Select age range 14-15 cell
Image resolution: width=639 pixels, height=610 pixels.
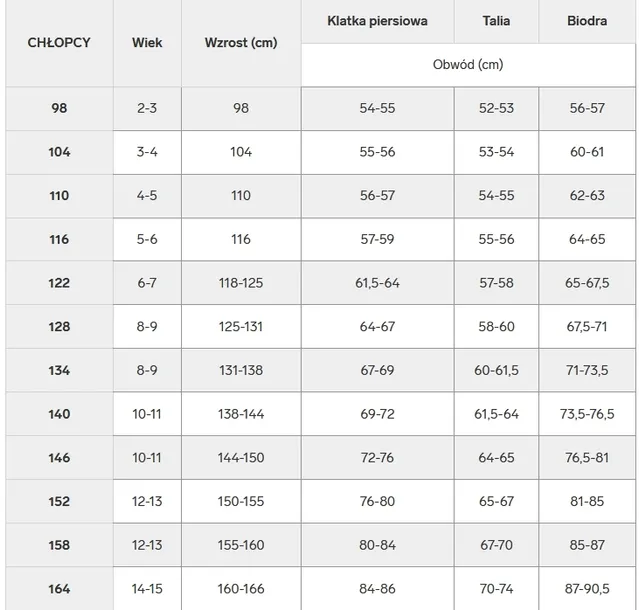[147, 589]
